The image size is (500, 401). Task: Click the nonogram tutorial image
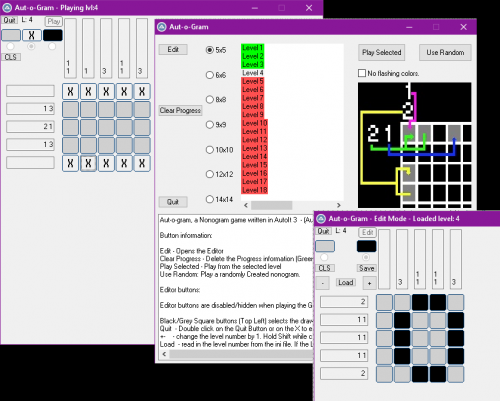[x=415, y=145]
